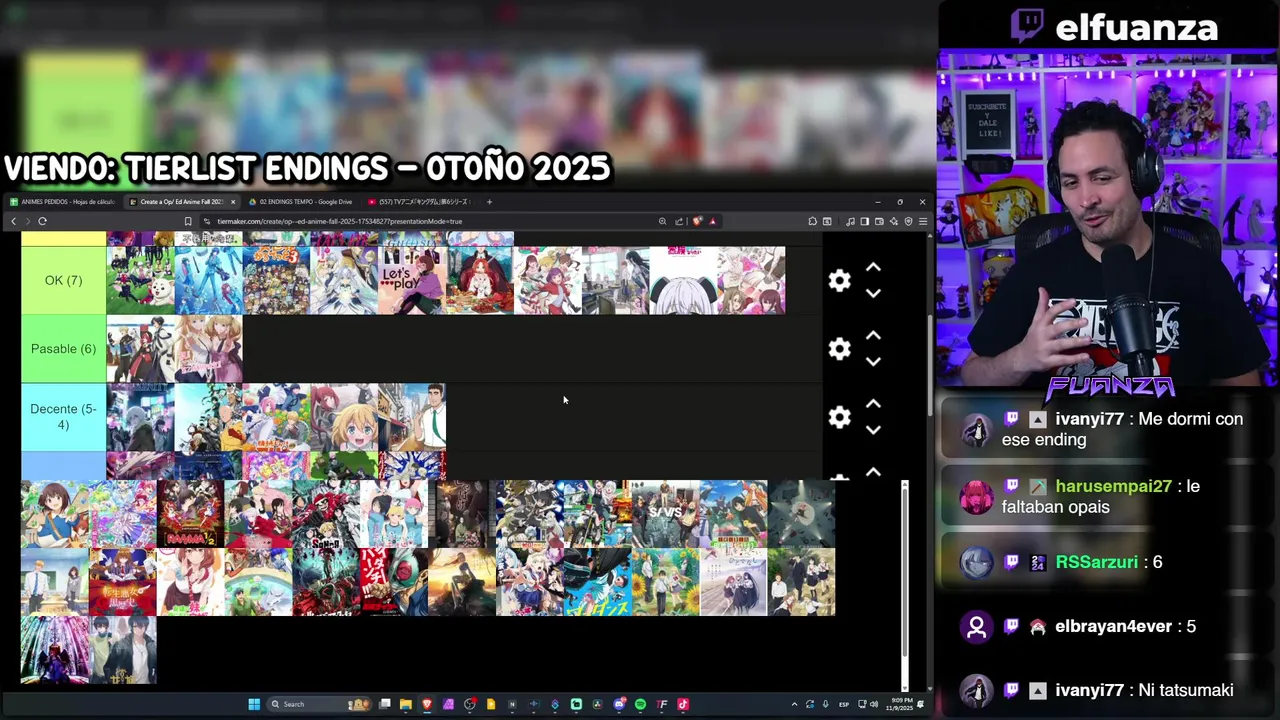Screen dimensions: 1280x720
Task: Open the clock showing 9:09 PM
Action: (899, 704)
